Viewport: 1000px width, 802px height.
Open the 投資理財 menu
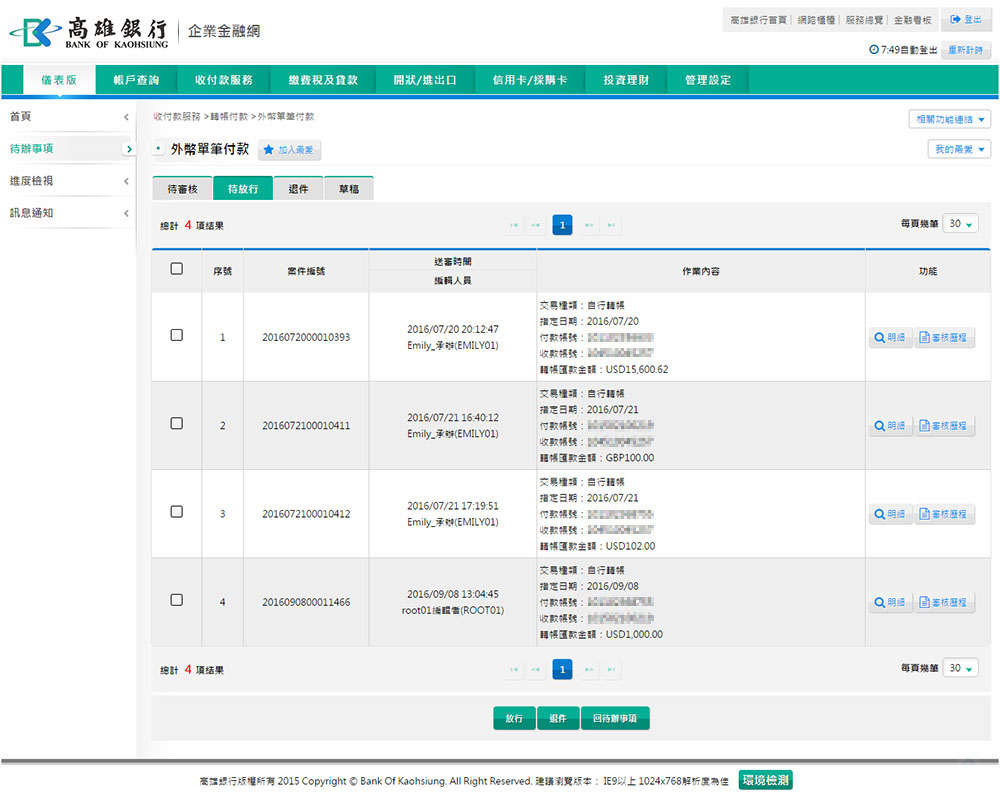pos(626,80)
